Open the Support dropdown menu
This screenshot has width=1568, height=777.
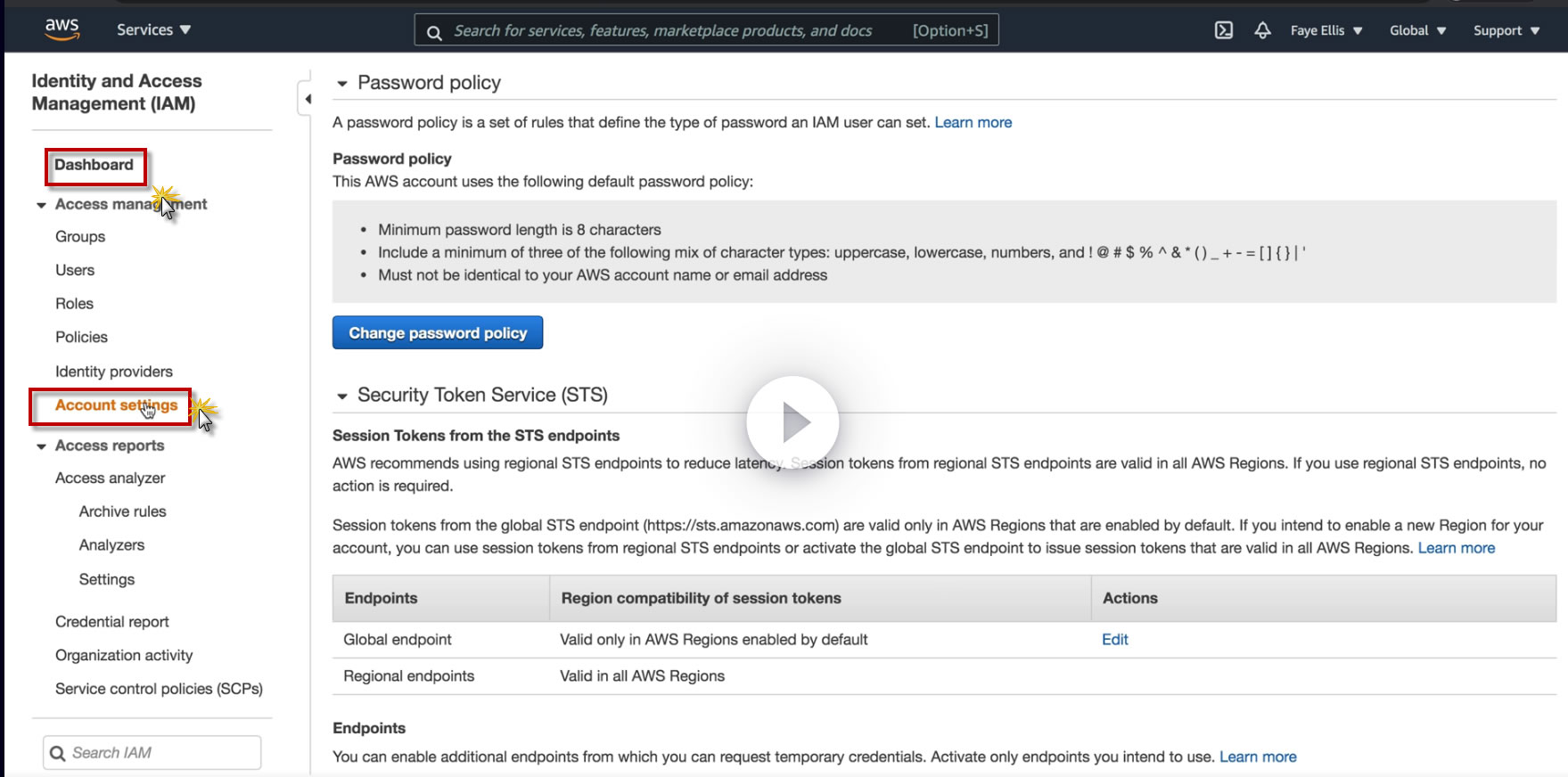pos(1506,30)
